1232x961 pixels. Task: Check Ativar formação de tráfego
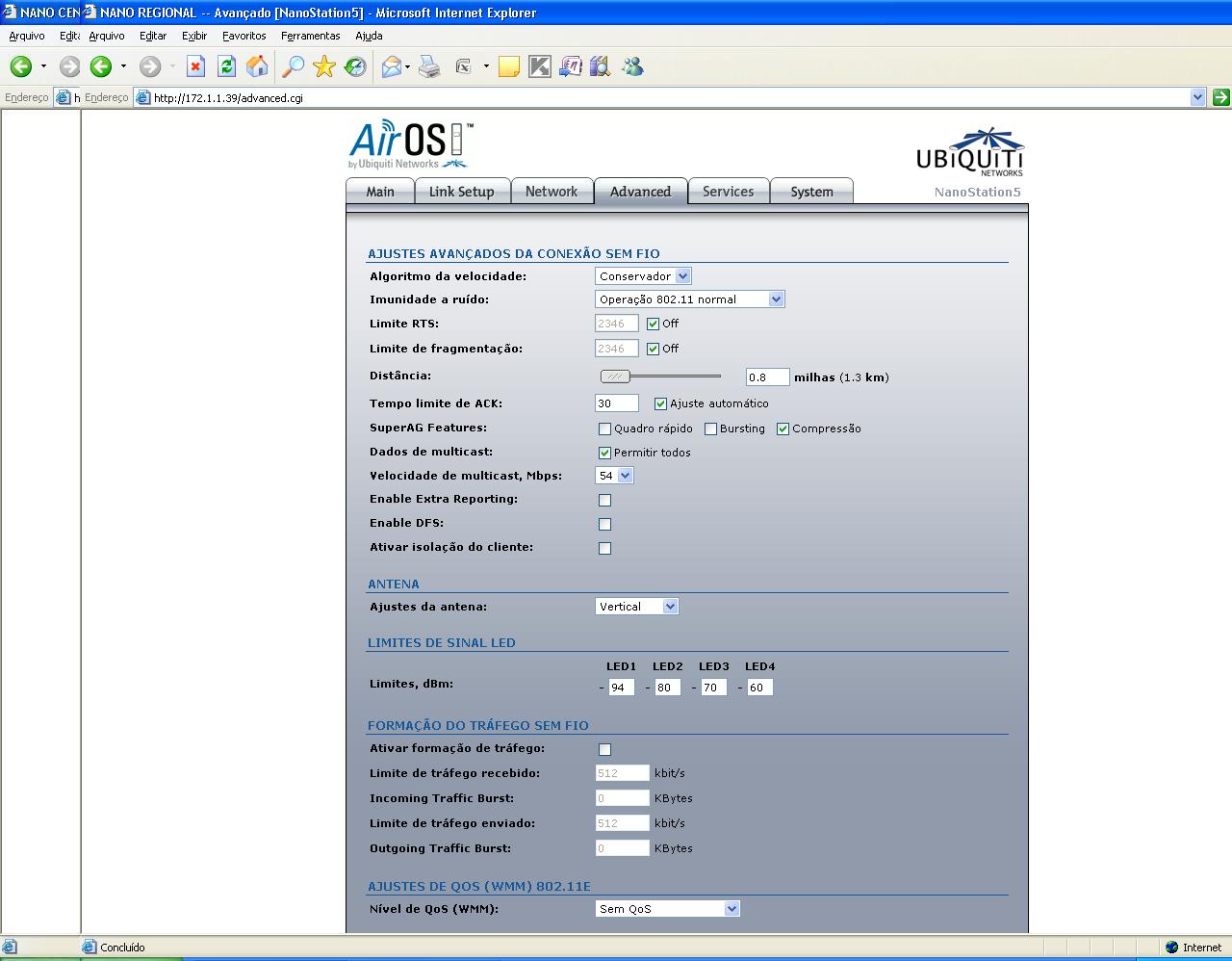click(x=604, y=750)
